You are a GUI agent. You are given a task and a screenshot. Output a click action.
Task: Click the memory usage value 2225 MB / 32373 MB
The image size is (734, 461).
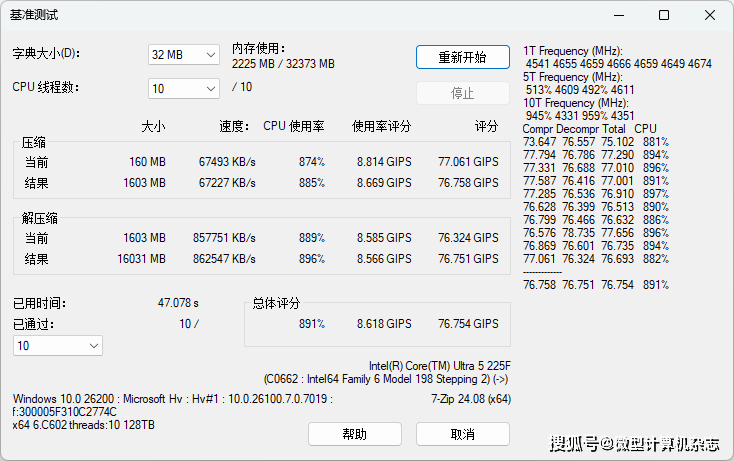click(x=283, y=64)
